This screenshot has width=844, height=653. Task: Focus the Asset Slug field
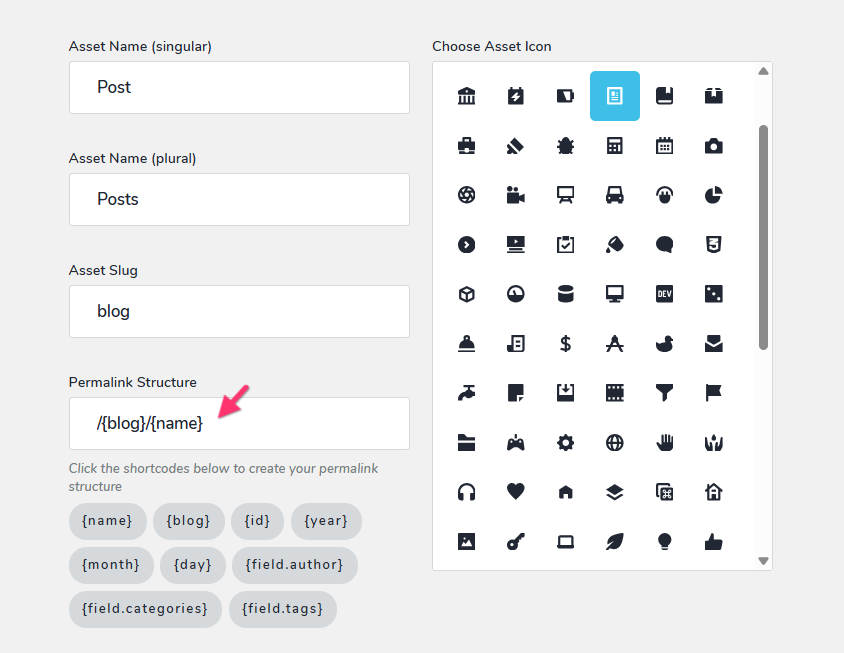point(239,311)
